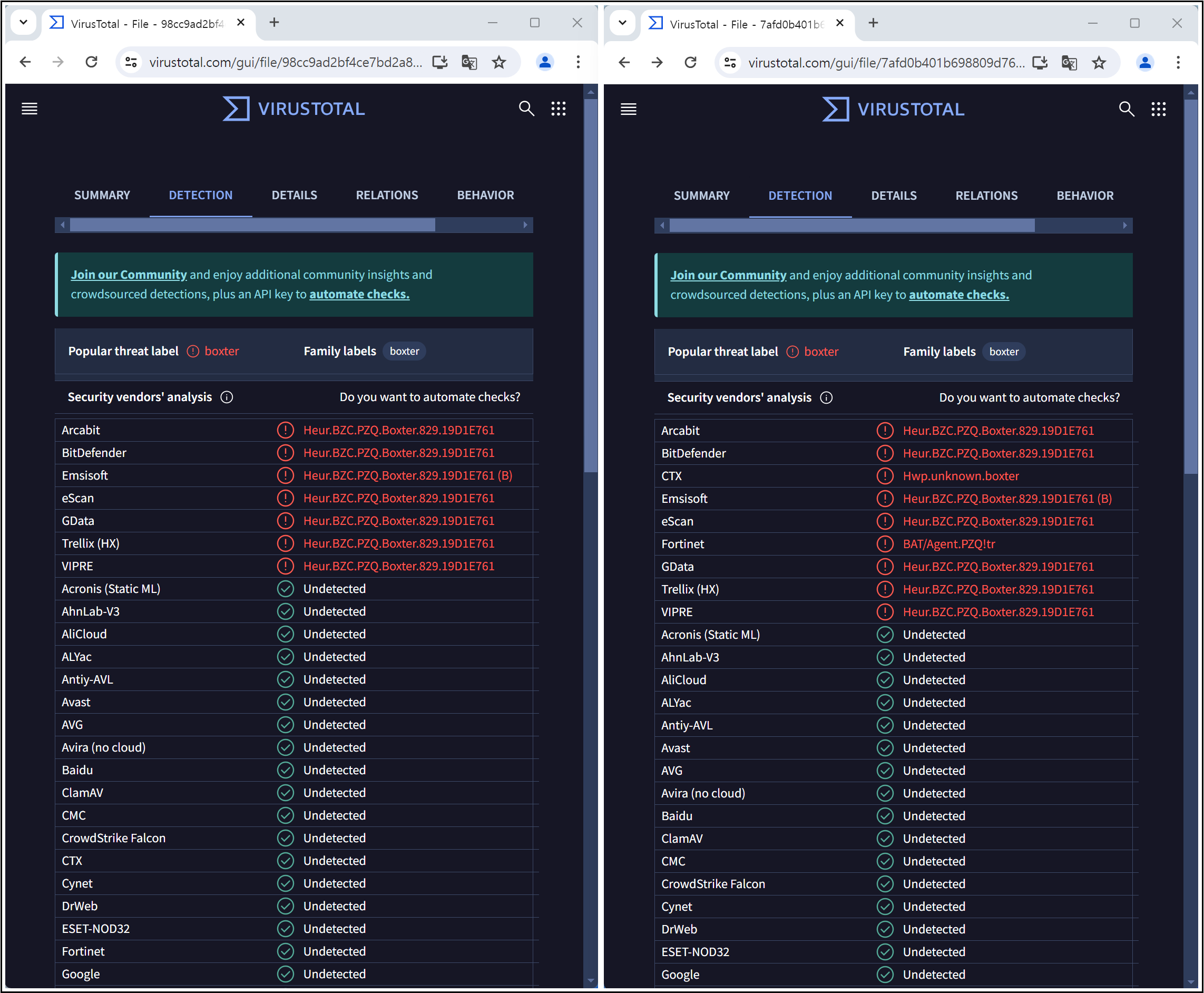Switch to BEHAVIOR tab in right window
The width and height of the screenshot is (1204, 993).
[1084, 196]
